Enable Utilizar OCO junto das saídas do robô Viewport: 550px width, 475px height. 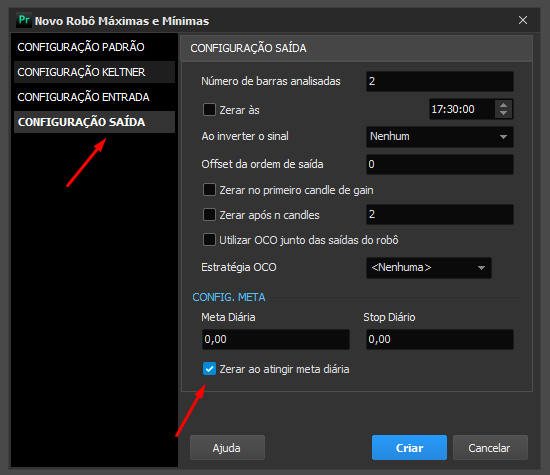(209, 240)
